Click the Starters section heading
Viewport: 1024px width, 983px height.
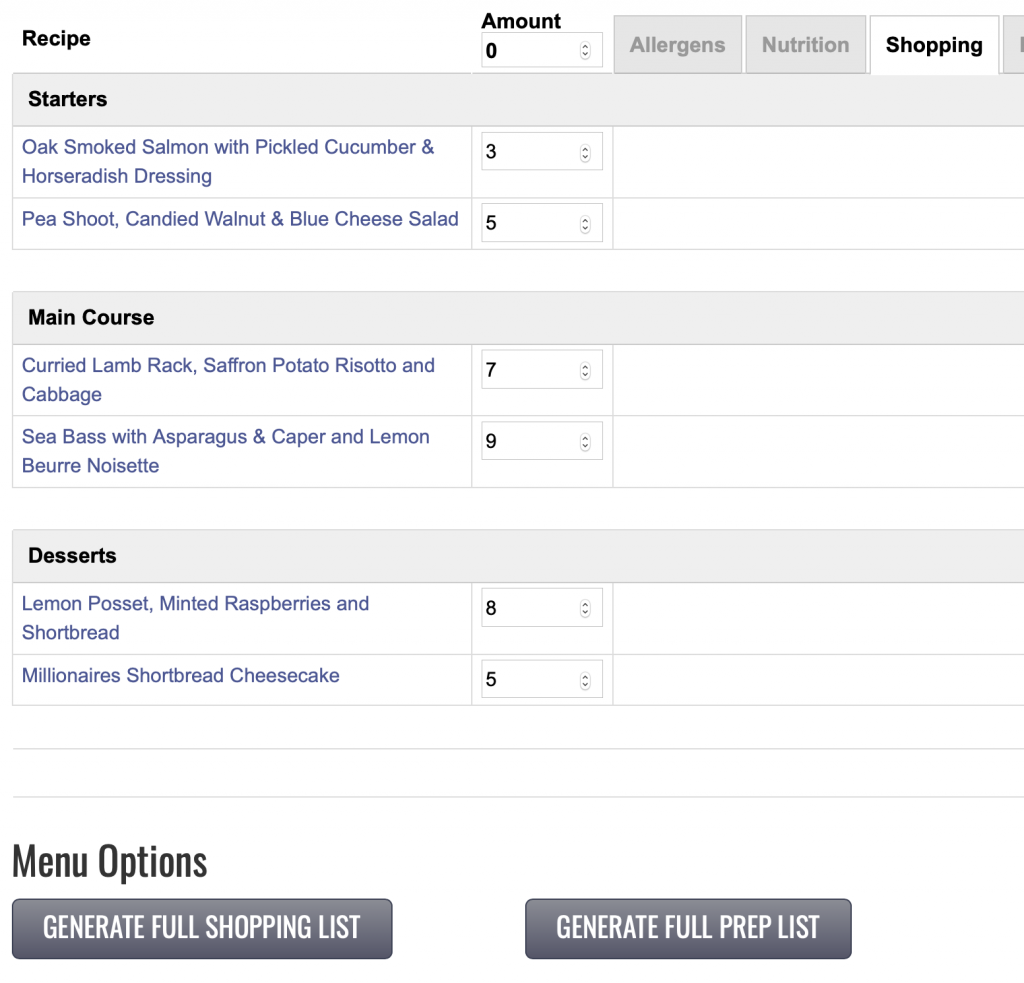pos(67,99)
